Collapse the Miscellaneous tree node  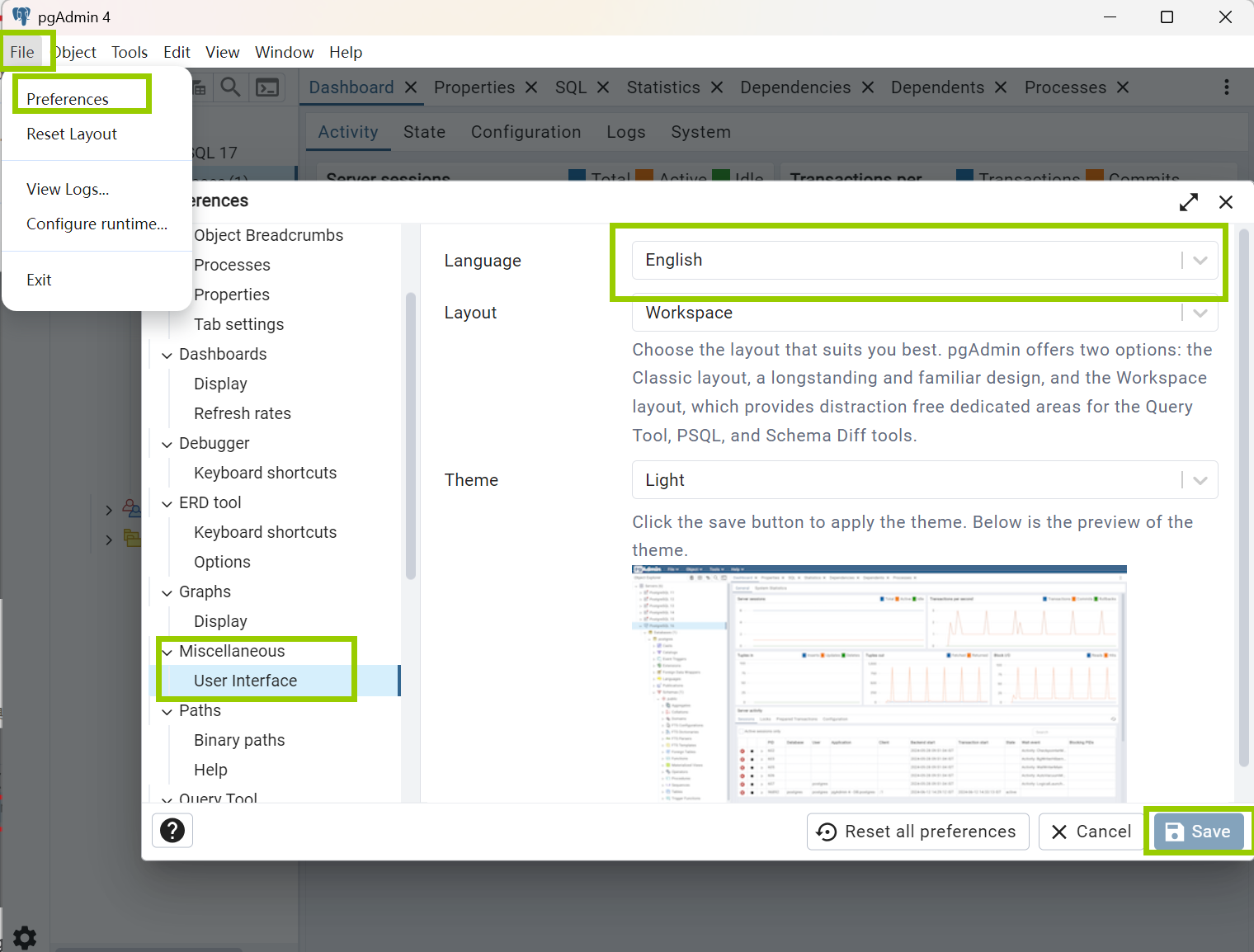pos(167,653)
